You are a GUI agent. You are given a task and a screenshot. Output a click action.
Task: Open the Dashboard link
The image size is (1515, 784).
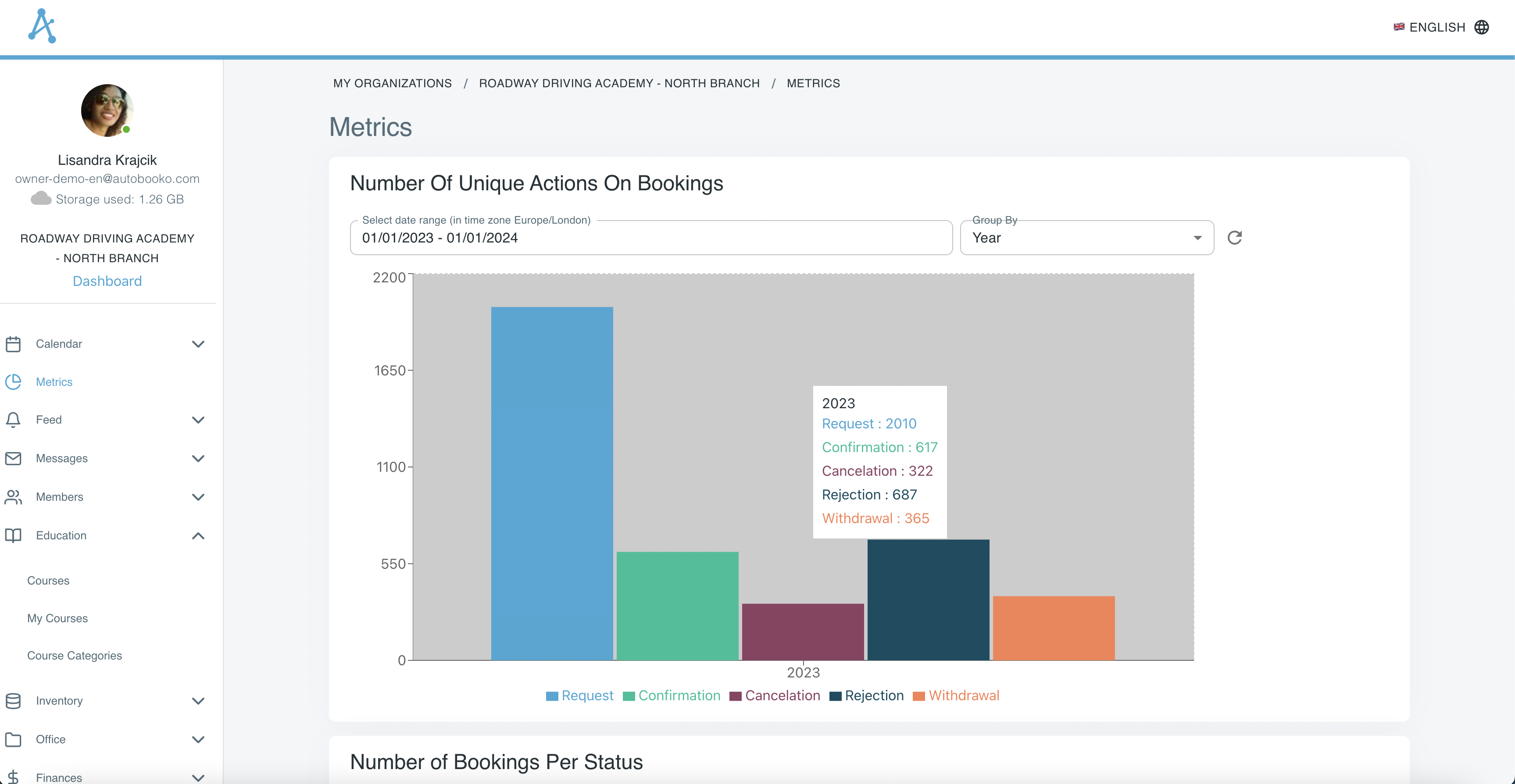tap(107, 281)
